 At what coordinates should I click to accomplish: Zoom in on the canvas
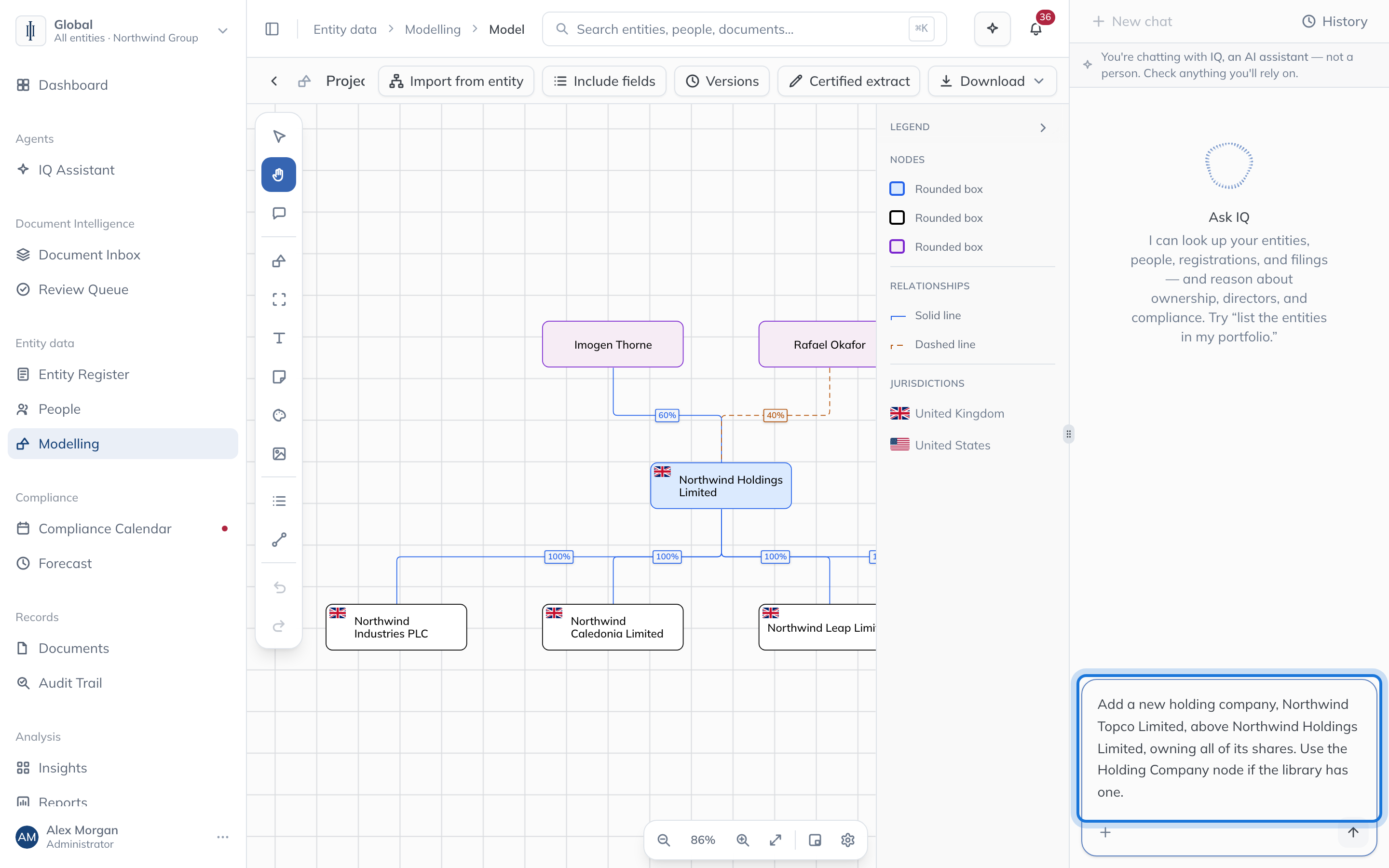[x=743, y=840]
